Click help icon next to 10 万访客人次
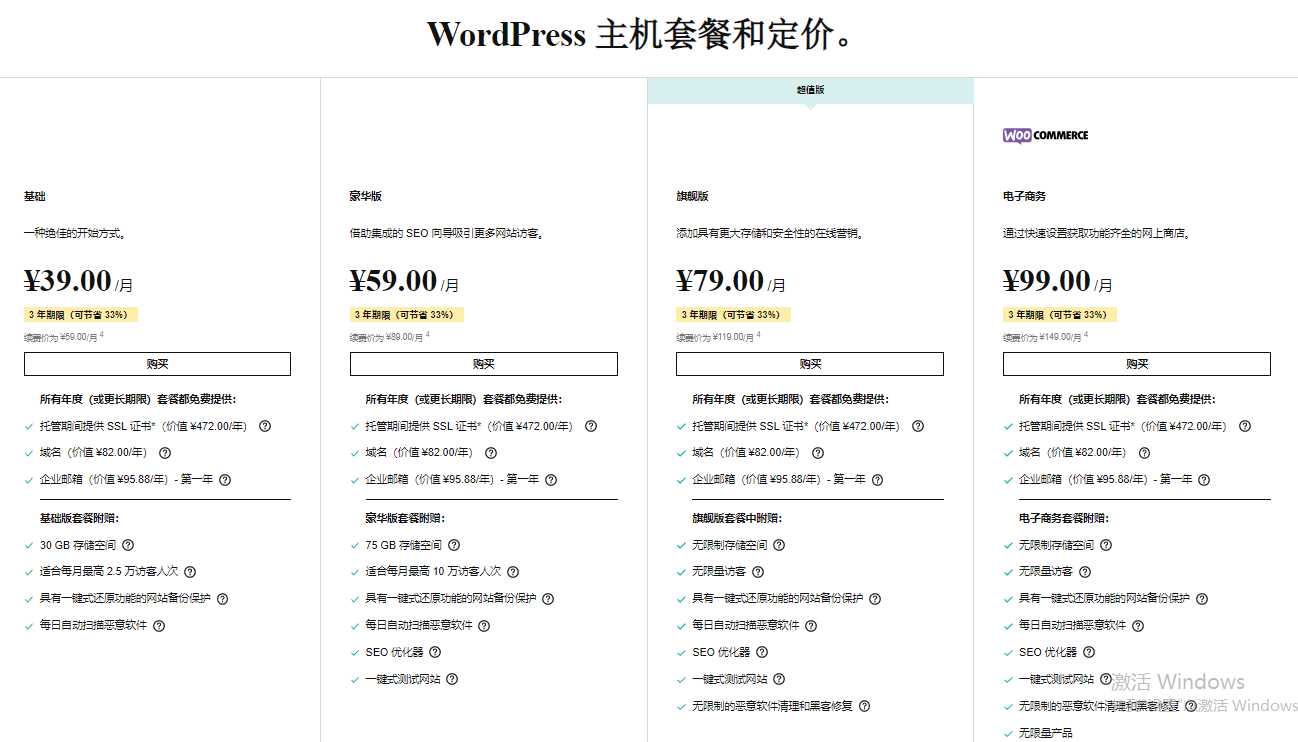The width and height of the screenshot is (1298, 742). [x=513, y=572]
